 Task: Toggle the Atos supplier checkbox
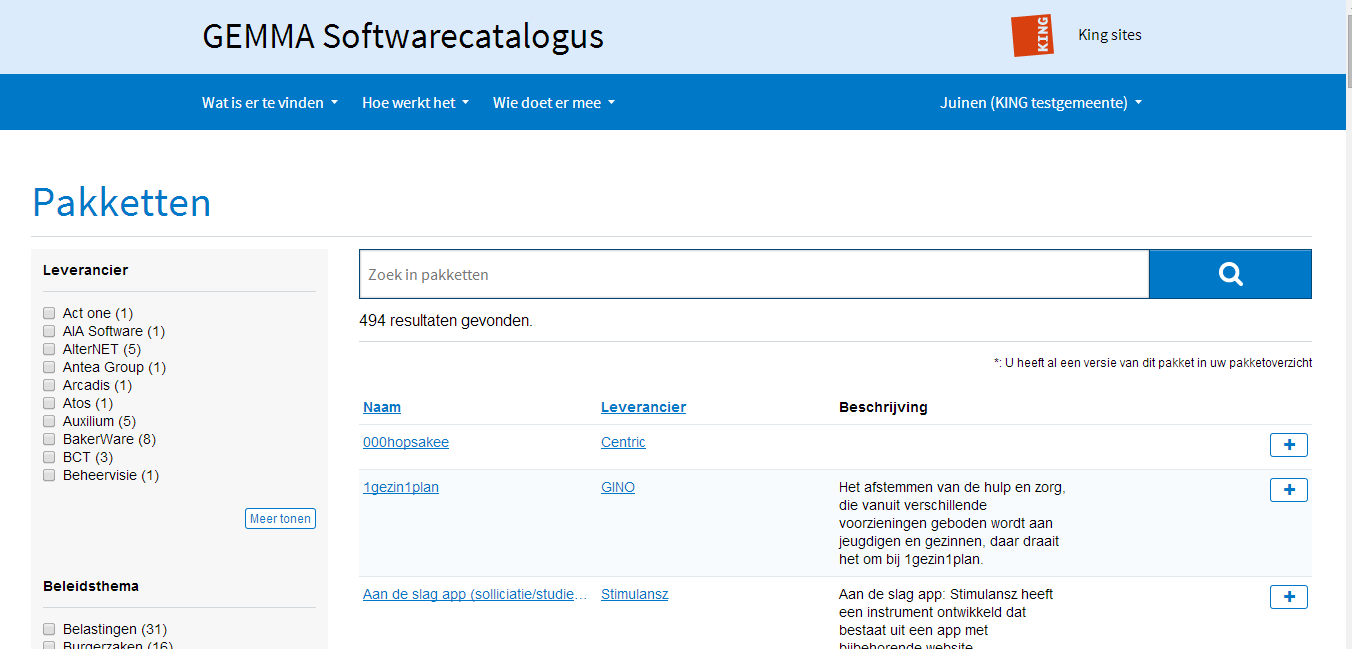(49, 403)
